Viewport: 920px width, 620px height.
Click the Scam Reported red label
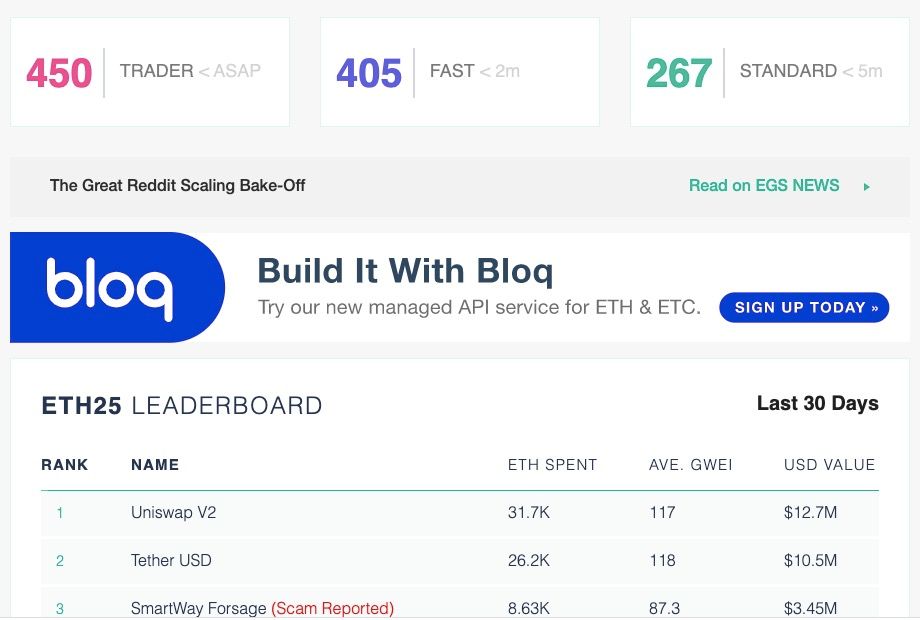tap(333, 608)
